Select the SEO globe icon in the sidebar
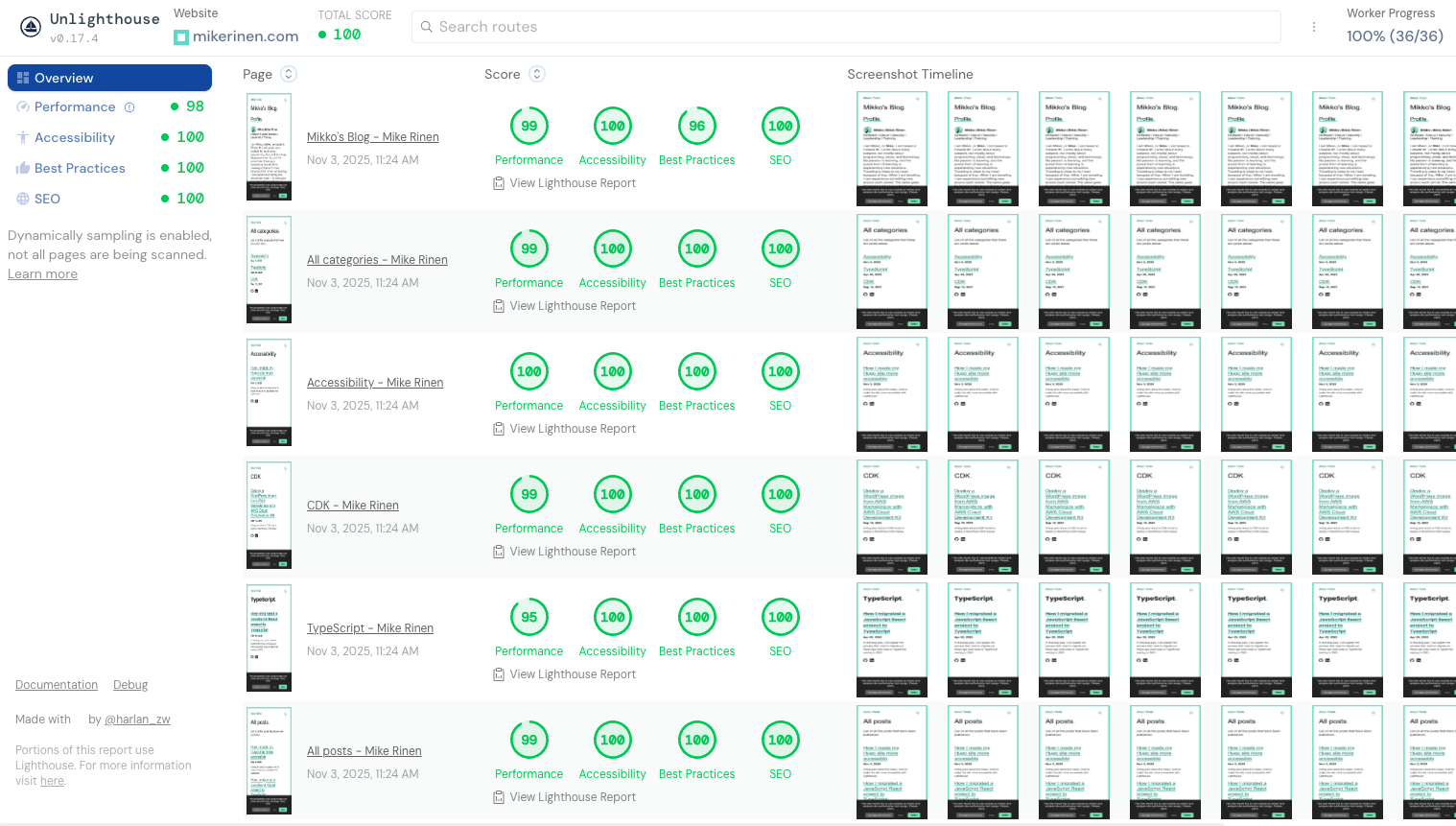 click(x=21, y=199)
